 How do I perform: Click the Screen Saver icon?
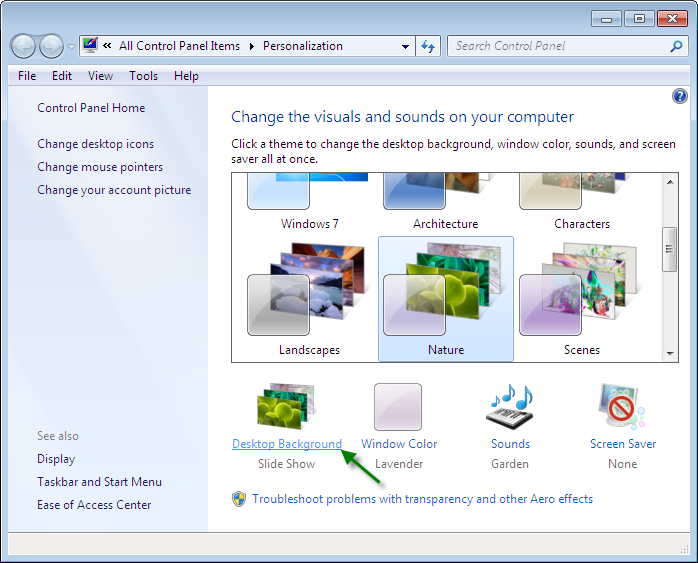(x=622, y=406)
